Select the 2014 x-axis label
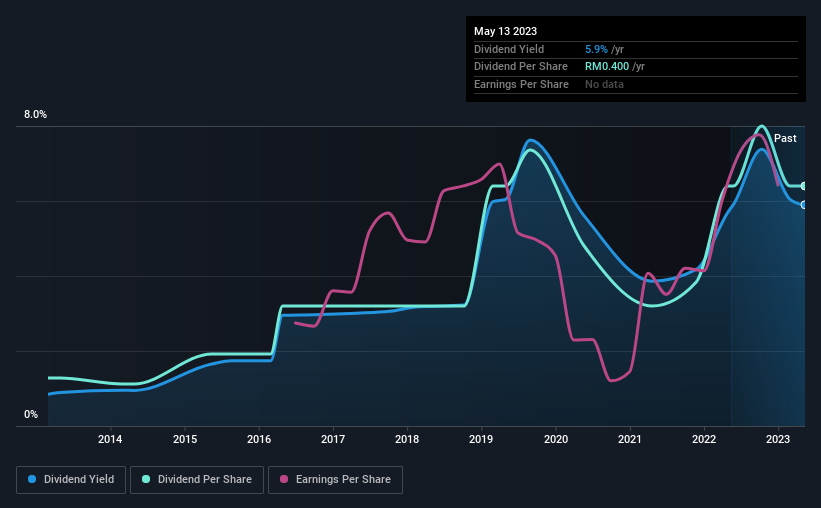The image size is (821, 508). coord(110,439)
